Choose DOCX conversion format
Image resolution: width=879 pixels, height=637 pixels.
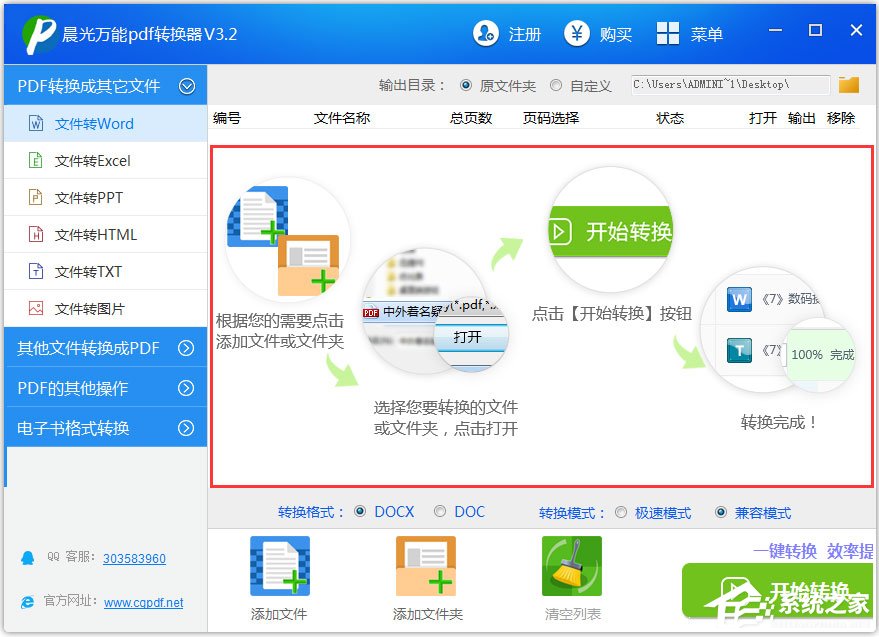click(360, 511)
